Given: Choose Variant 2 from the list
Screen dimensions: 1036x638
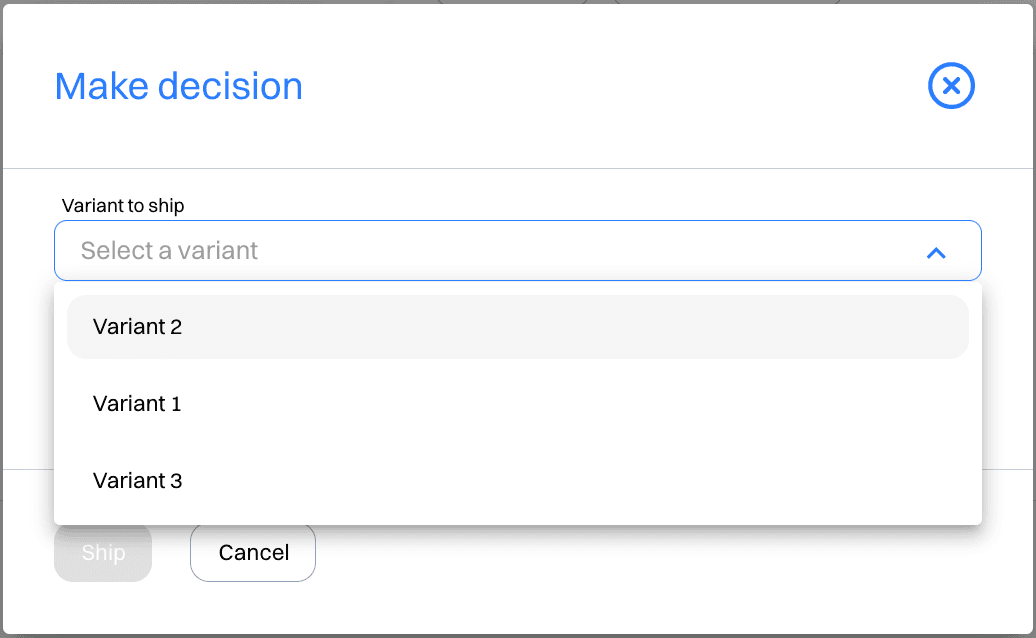Looking at the screenshot, I should tap(517, 327).
